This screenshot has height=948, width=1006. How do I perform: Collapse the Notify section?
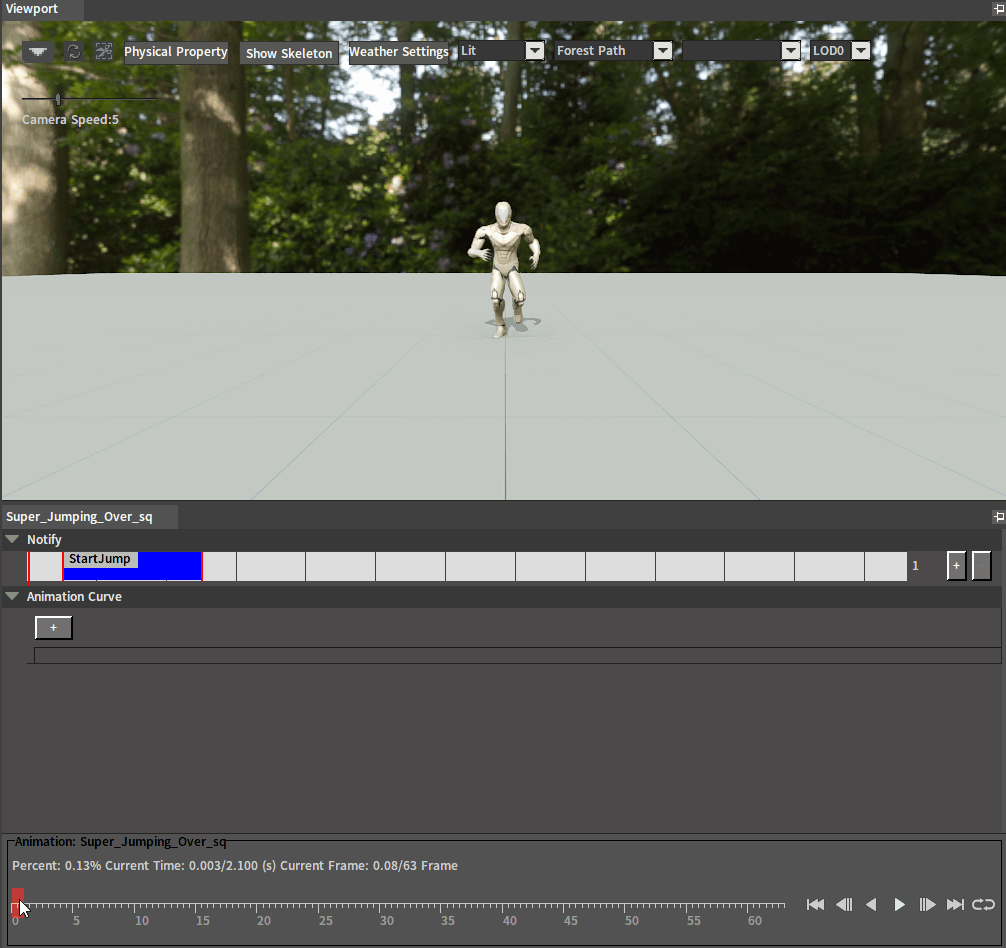pos(12,539)
